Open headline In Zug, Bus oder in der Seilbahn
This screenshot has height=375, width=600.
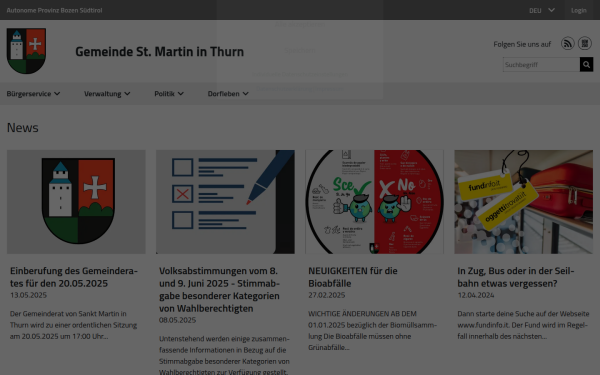pos(516,277)
